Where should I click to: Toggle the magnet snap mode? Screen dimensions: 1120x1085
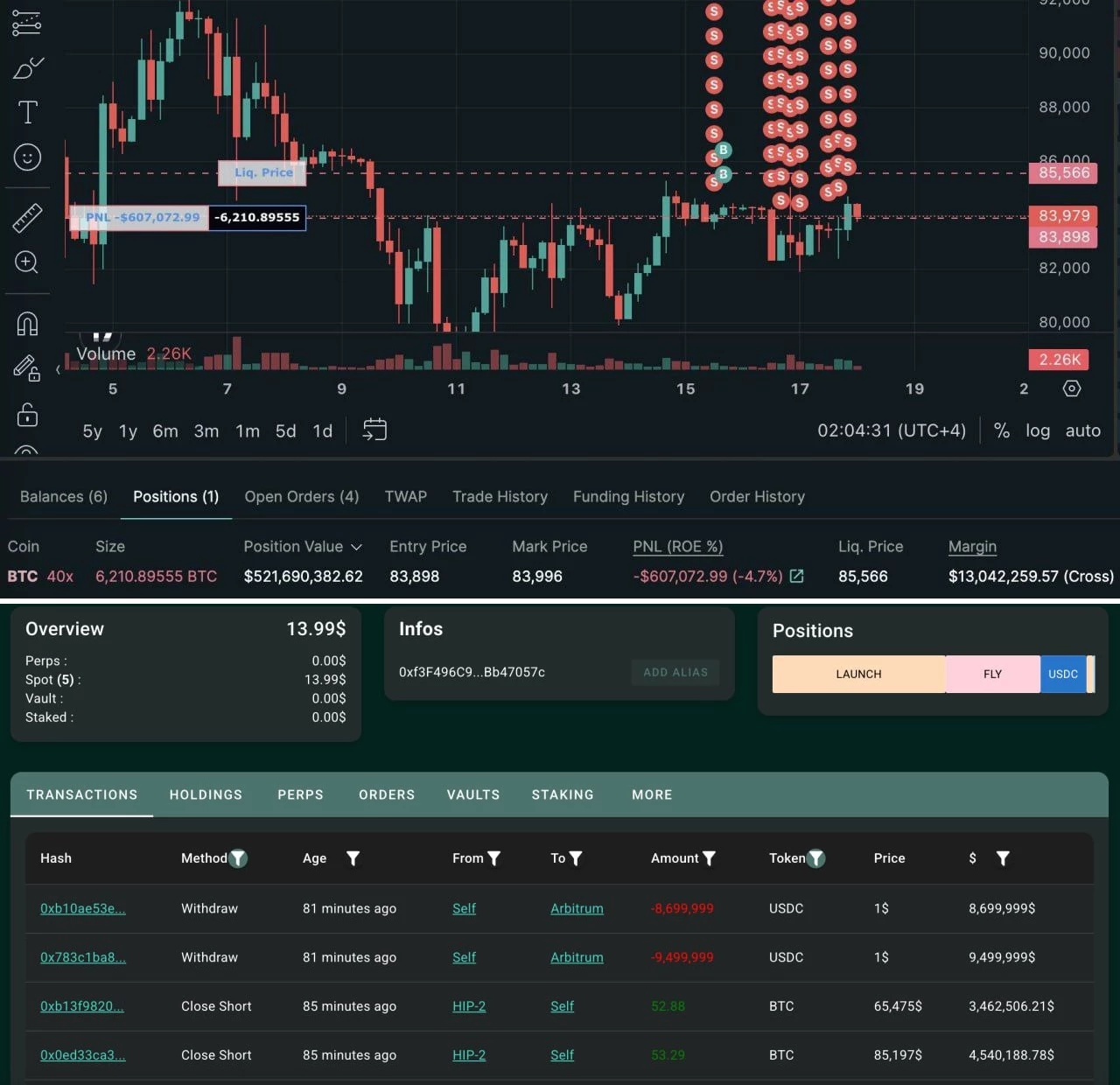(27, 324)
